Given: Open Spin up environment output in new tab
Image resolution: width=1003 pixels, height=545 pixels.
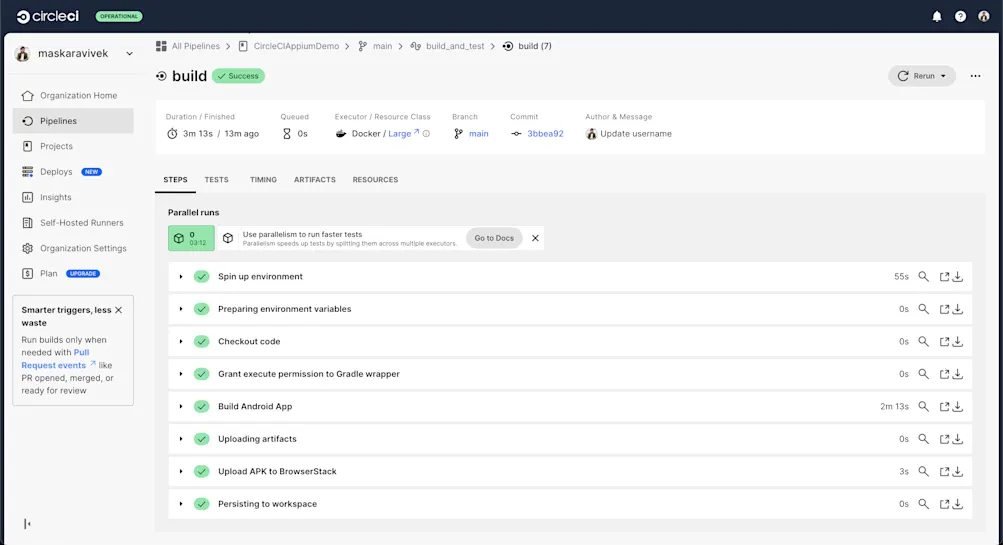Looking at the screenshot, I should pos(944,276).
